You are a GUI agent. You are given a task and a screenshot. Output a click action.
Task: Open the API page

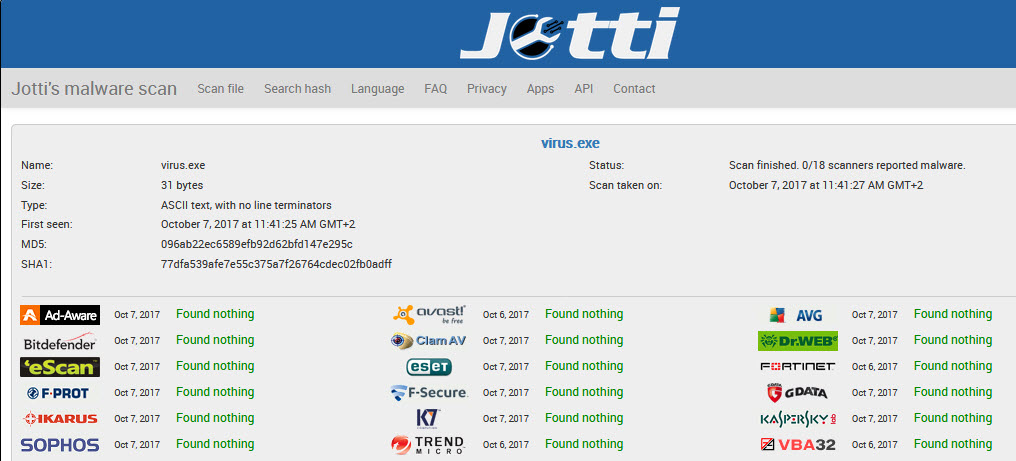coord(584,89)
